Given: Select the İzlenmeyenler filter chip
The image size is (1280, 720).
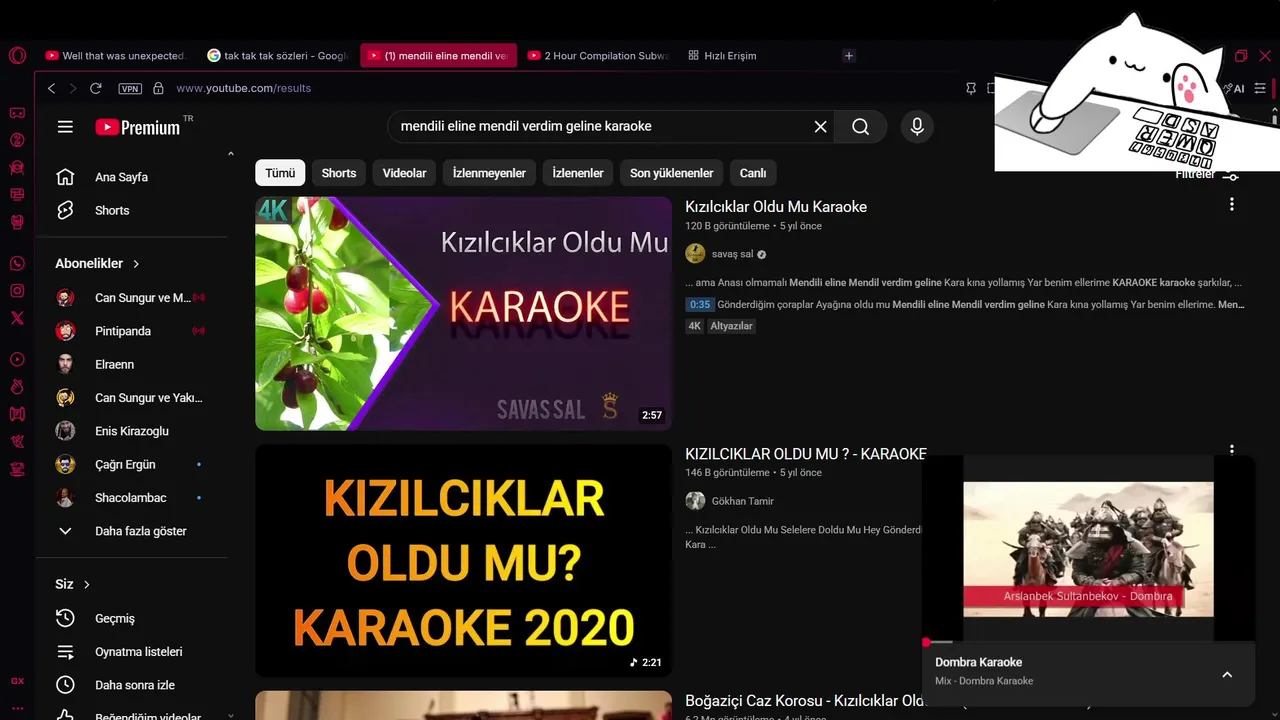Looking at the screenshot, I should [489, 173].
